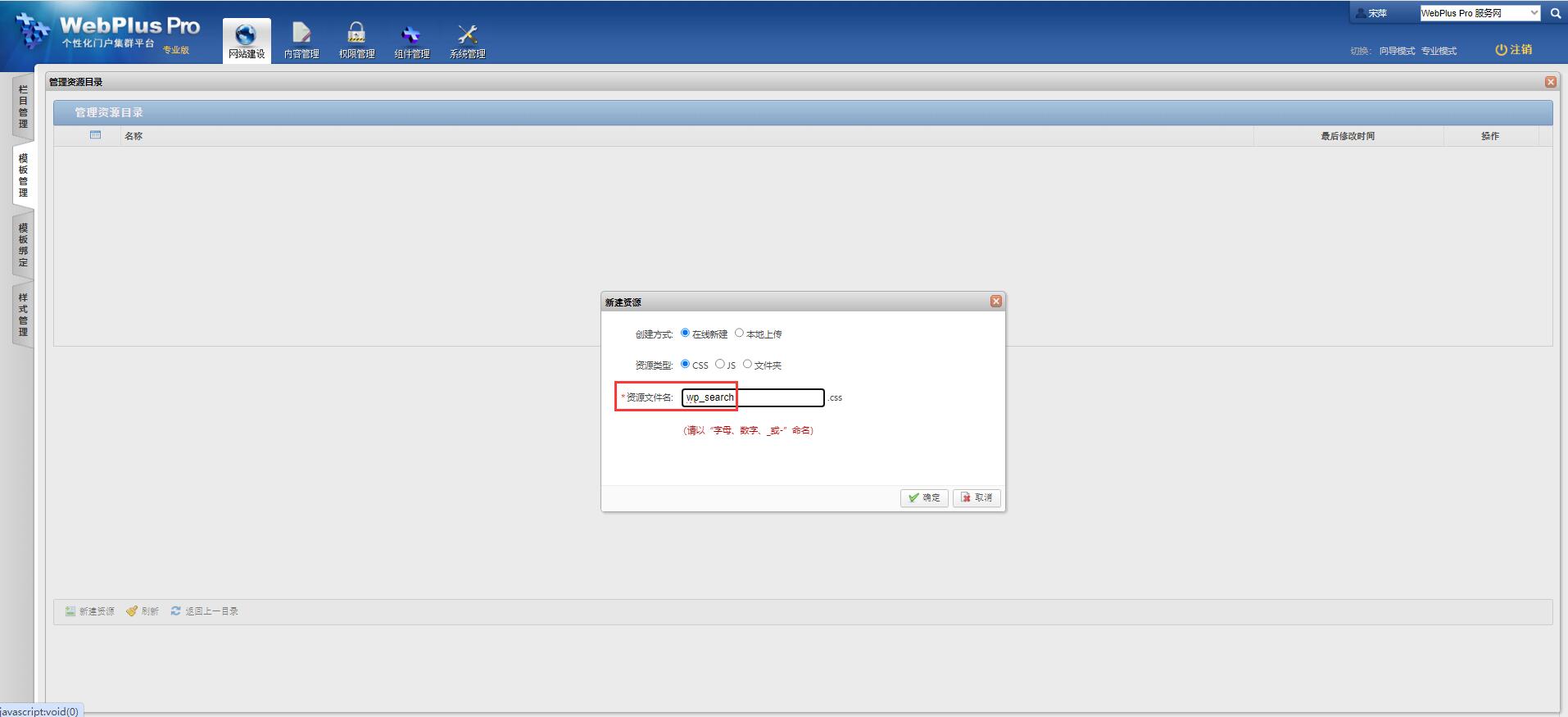Click the search magnifier icon at top right
Image resolution: width=1568 pixels, height=717 pixels.
click(1556, 13)
